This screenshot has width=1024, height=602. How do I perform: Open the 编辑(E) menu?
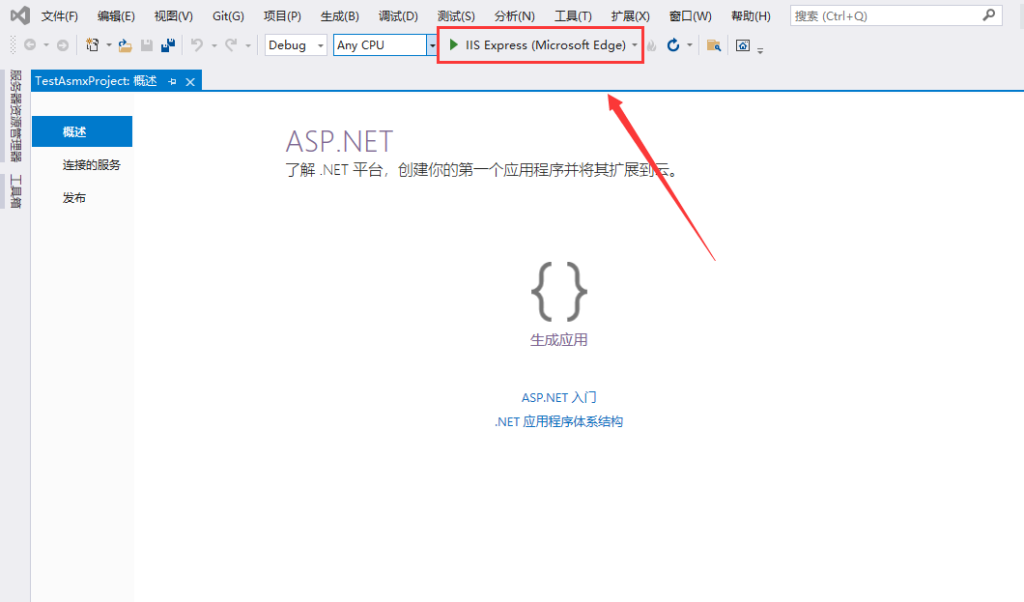pyautogui.click(x=116, y=16)
